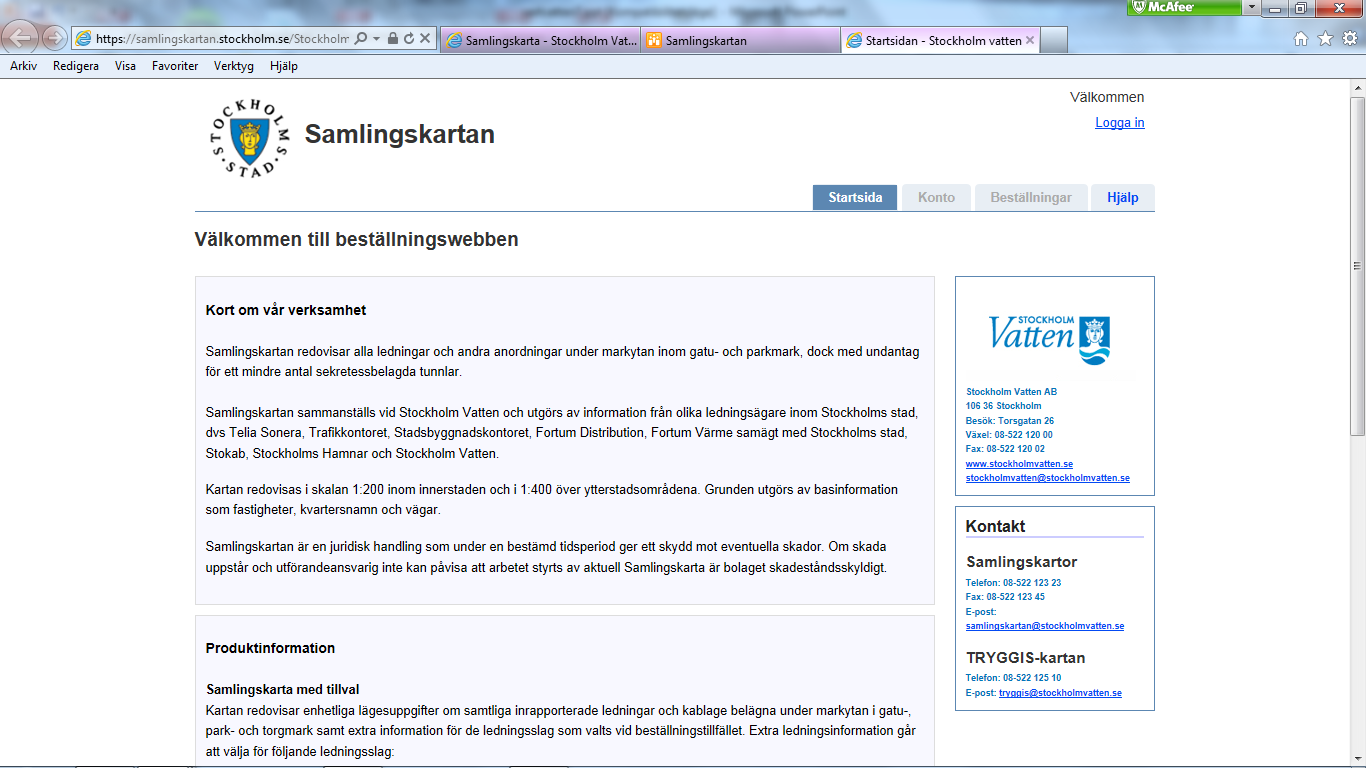Switch to Samlingskarta - Stockholm Vatten tab
Image resolution: width=1366 pixels, height=768 pixels.
tap(540, 41)
